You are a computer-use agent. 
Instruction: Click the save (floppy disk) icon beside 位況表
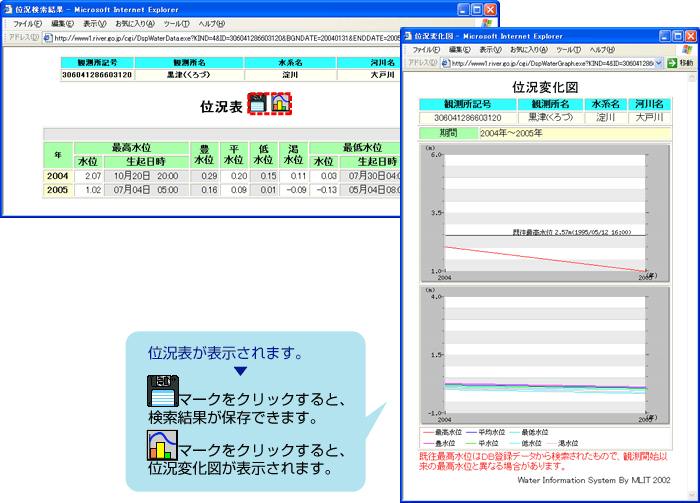click(x=258, y=102)
